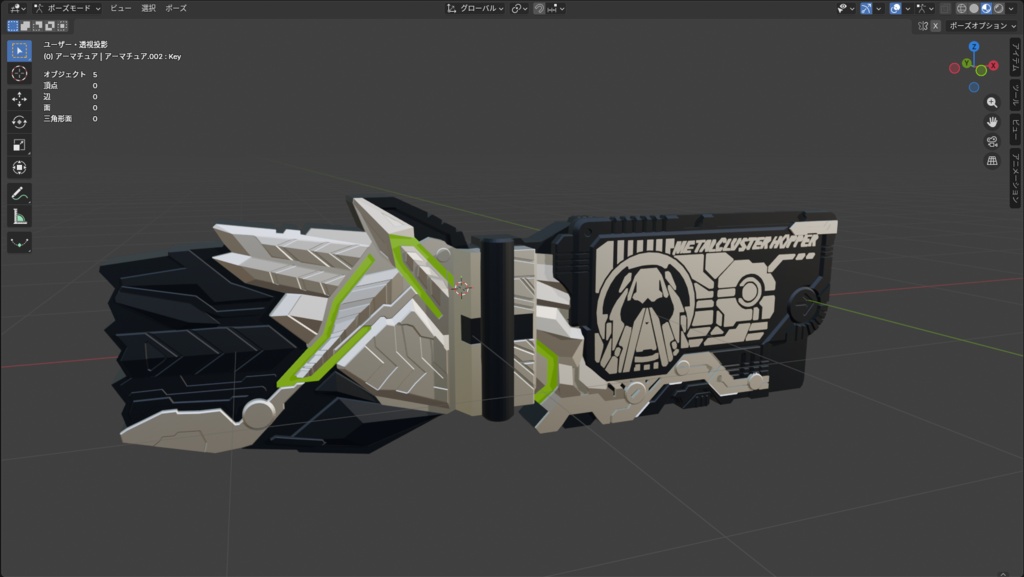1024x577 pixels.
Task: Open the アイテム sidebar tab
Action: [x=1016, y=57]
